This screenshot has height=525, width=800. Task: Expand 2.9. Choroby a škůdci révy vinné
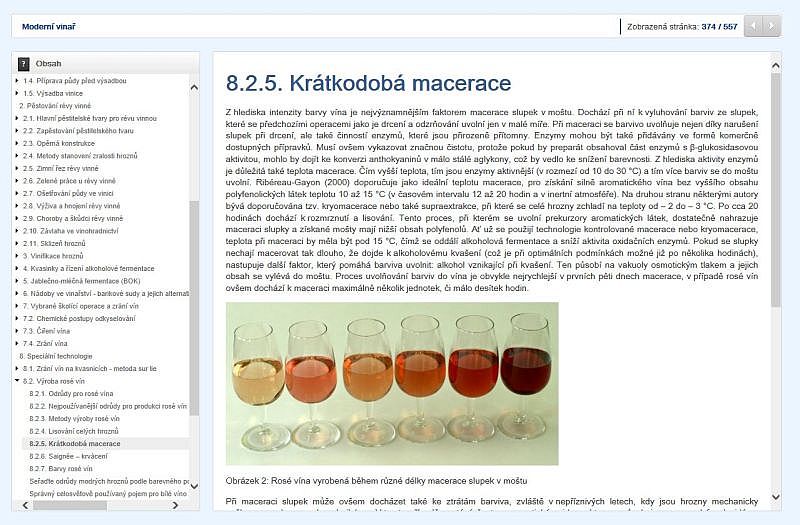17,217
